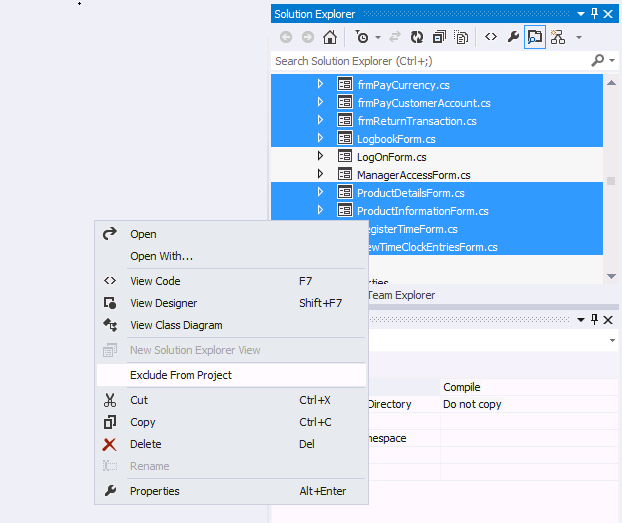Select the RegisterTimeForm.cs row

click(x=486, y=229)
